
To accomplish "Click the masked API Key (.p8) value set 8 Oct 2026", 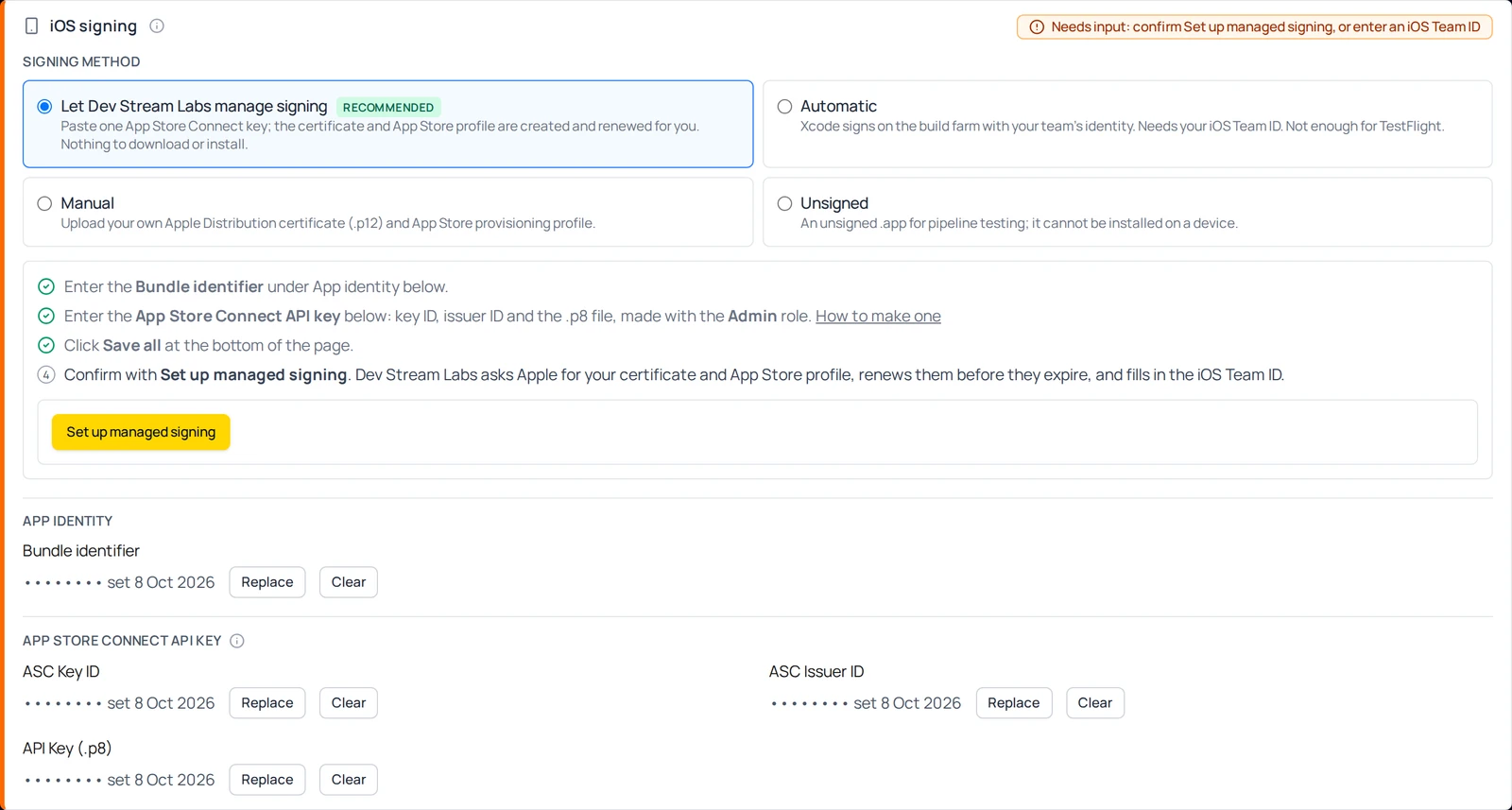I will (120, 780).
